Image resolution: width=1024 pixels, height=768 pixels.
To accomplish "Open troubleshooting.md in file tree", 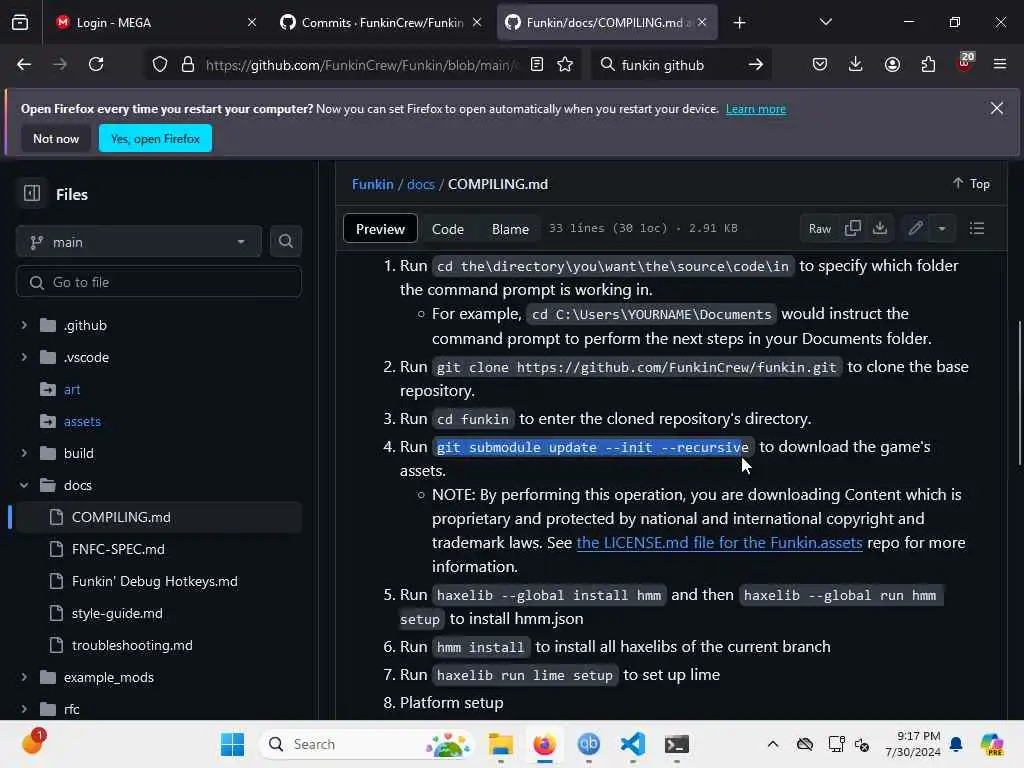I will coord(132,645).
